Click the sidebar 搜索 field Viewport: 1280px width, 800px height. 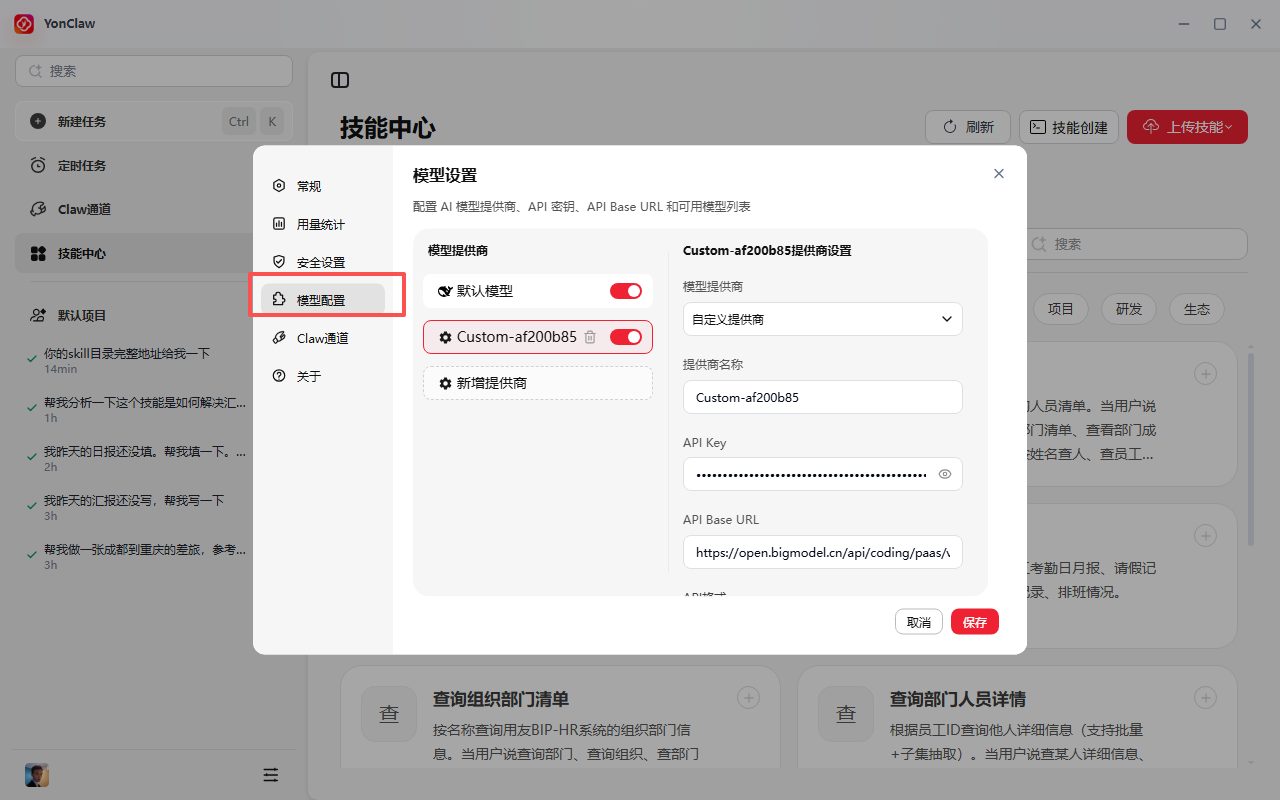pos(154,71)
